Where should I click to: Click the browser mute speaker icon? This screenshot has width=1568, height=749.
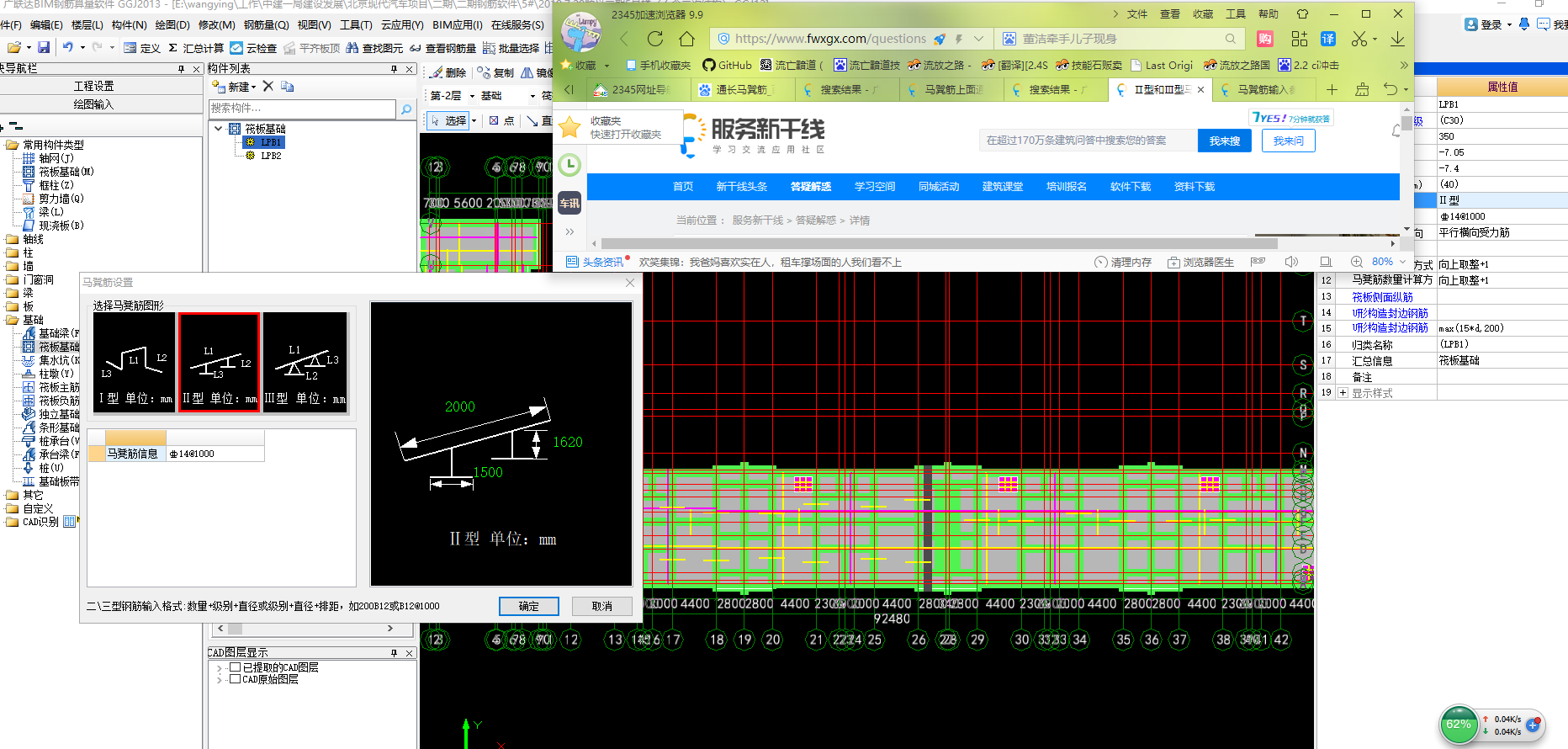1291,262
